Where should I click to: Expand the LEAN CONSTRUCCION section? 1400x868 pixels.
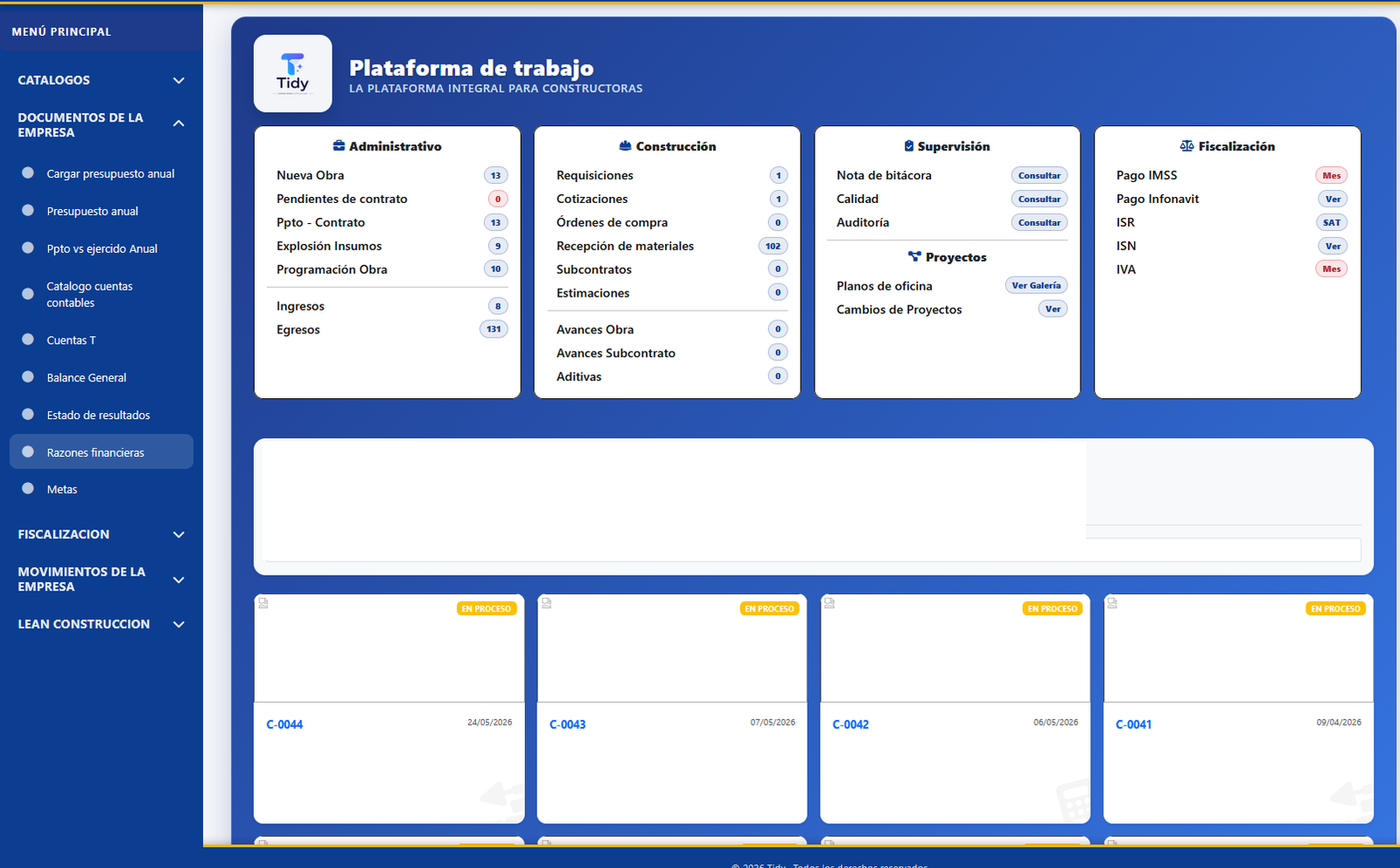point(178,625)
